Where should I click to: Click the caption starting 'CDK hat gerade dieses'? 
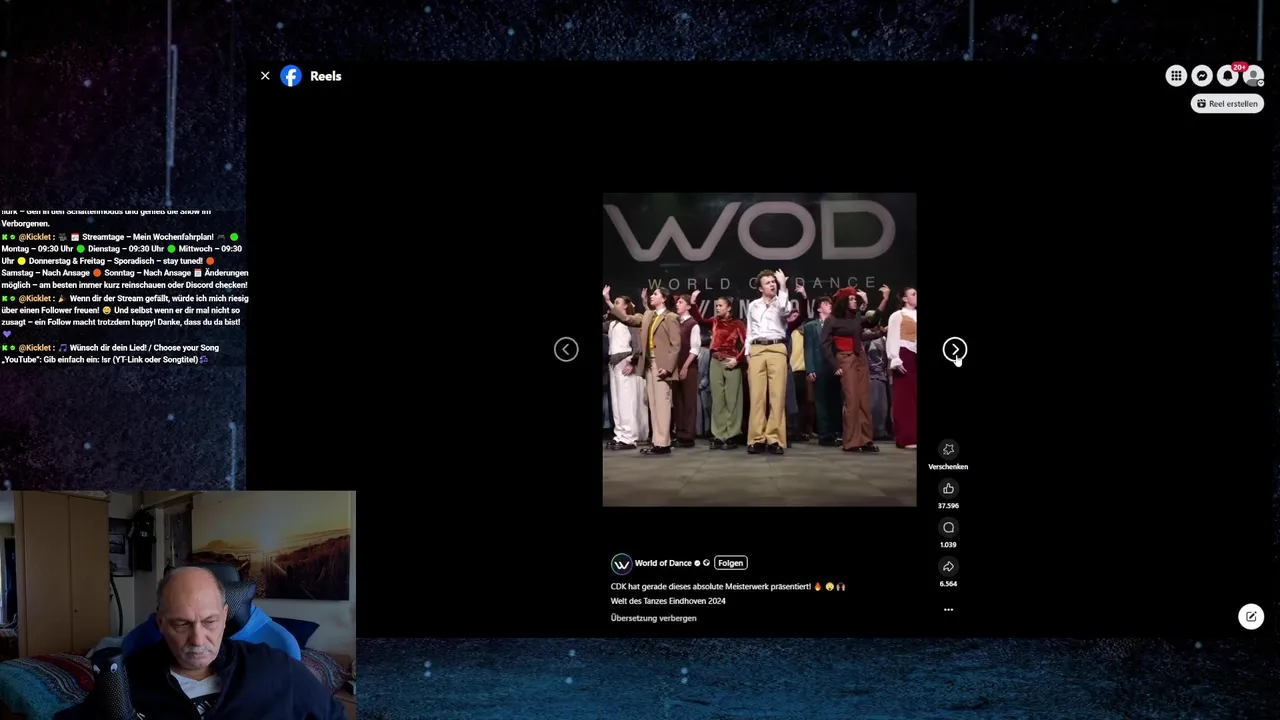[x=727, y=587]
